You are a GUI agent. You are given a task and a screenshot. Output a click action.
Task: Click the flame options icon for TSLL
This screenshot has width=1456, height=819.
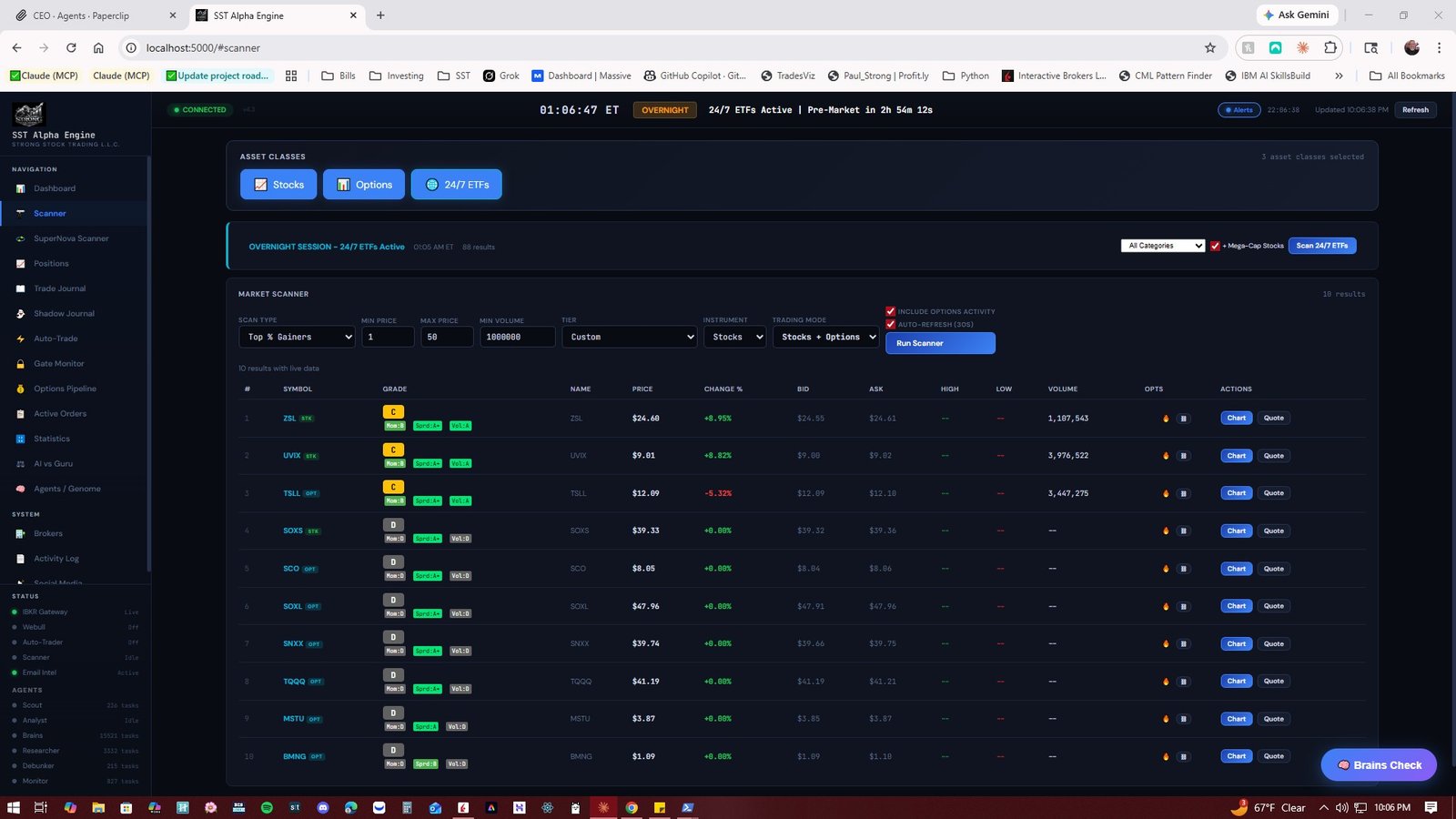[x=1166, y=493]
